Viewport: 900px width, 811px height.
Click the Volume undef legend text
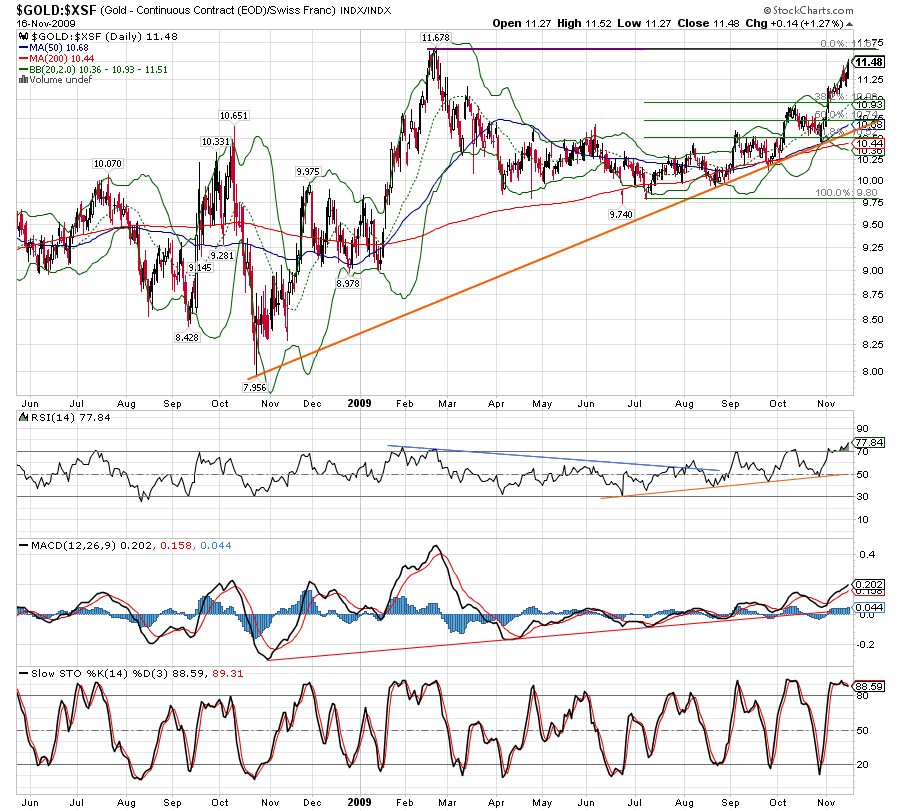[x=60, y=80]
